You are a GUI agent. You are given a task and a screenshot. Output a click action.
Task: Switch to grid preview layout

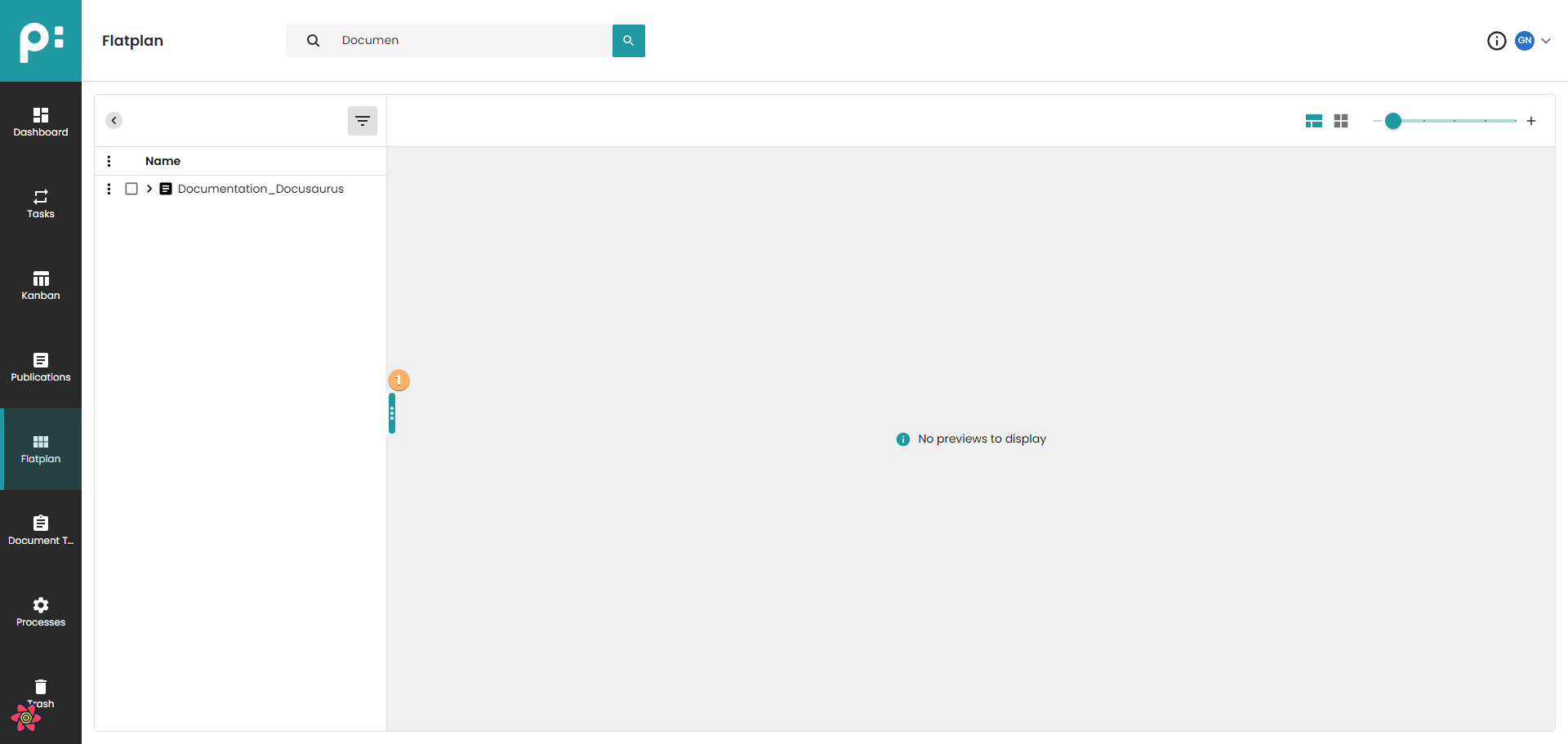point(1341,121)
